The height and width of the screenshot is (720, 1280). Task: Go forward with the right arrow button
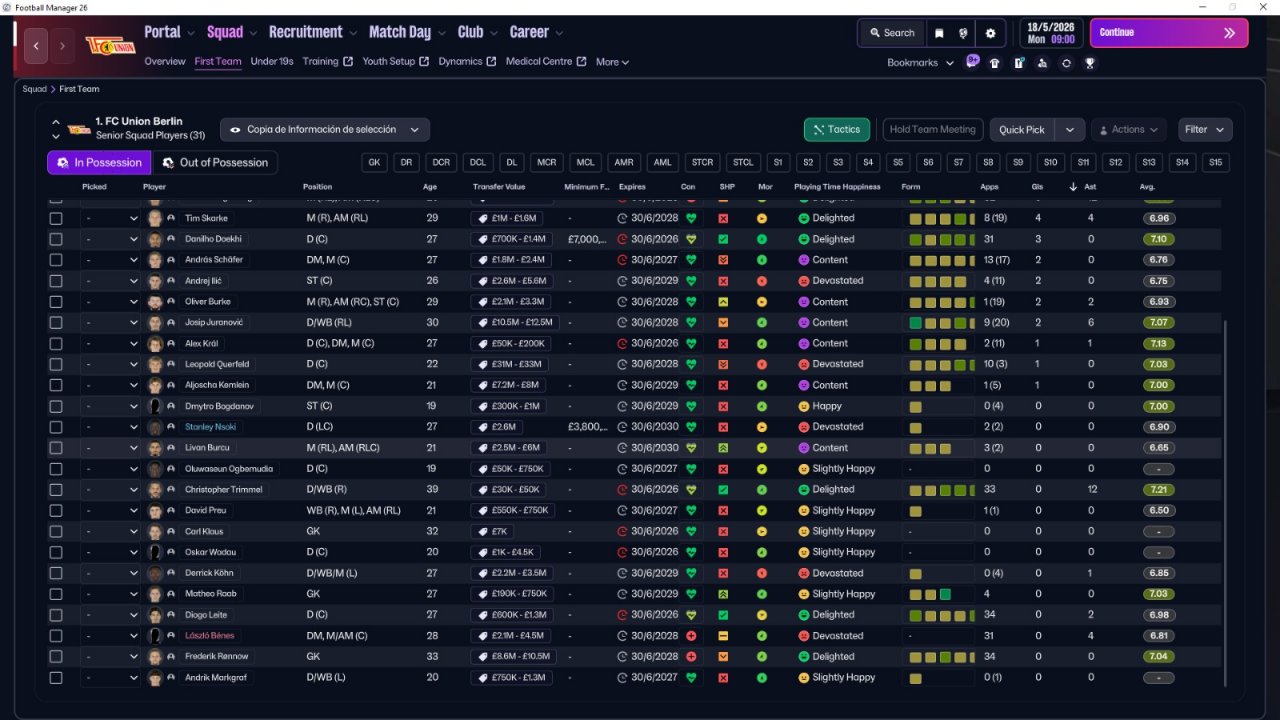click(x=62, y=46)
